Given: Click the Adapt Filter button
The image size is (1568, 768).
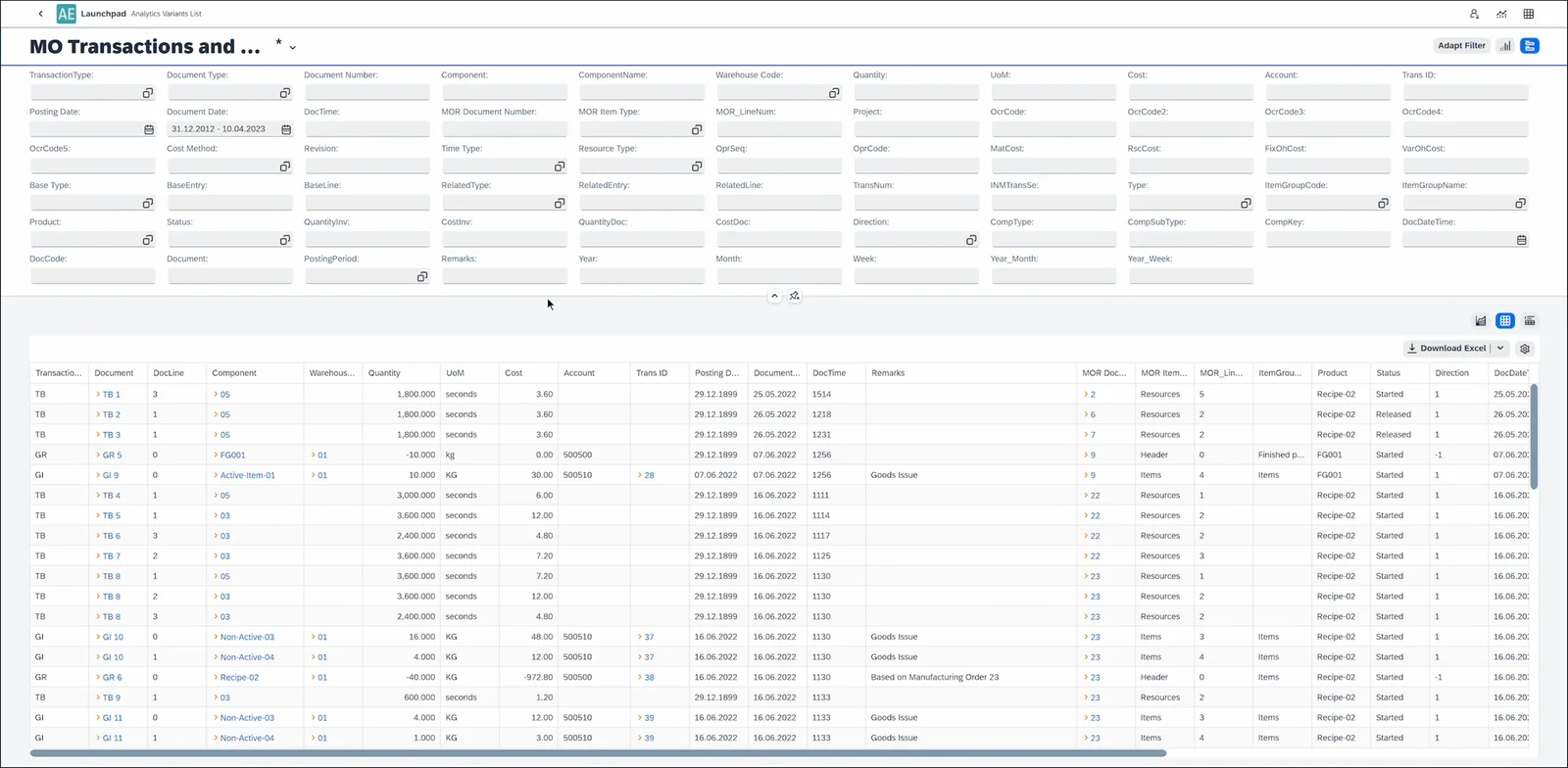Looking at the screenshot, I should click(x=1461, y=46).
